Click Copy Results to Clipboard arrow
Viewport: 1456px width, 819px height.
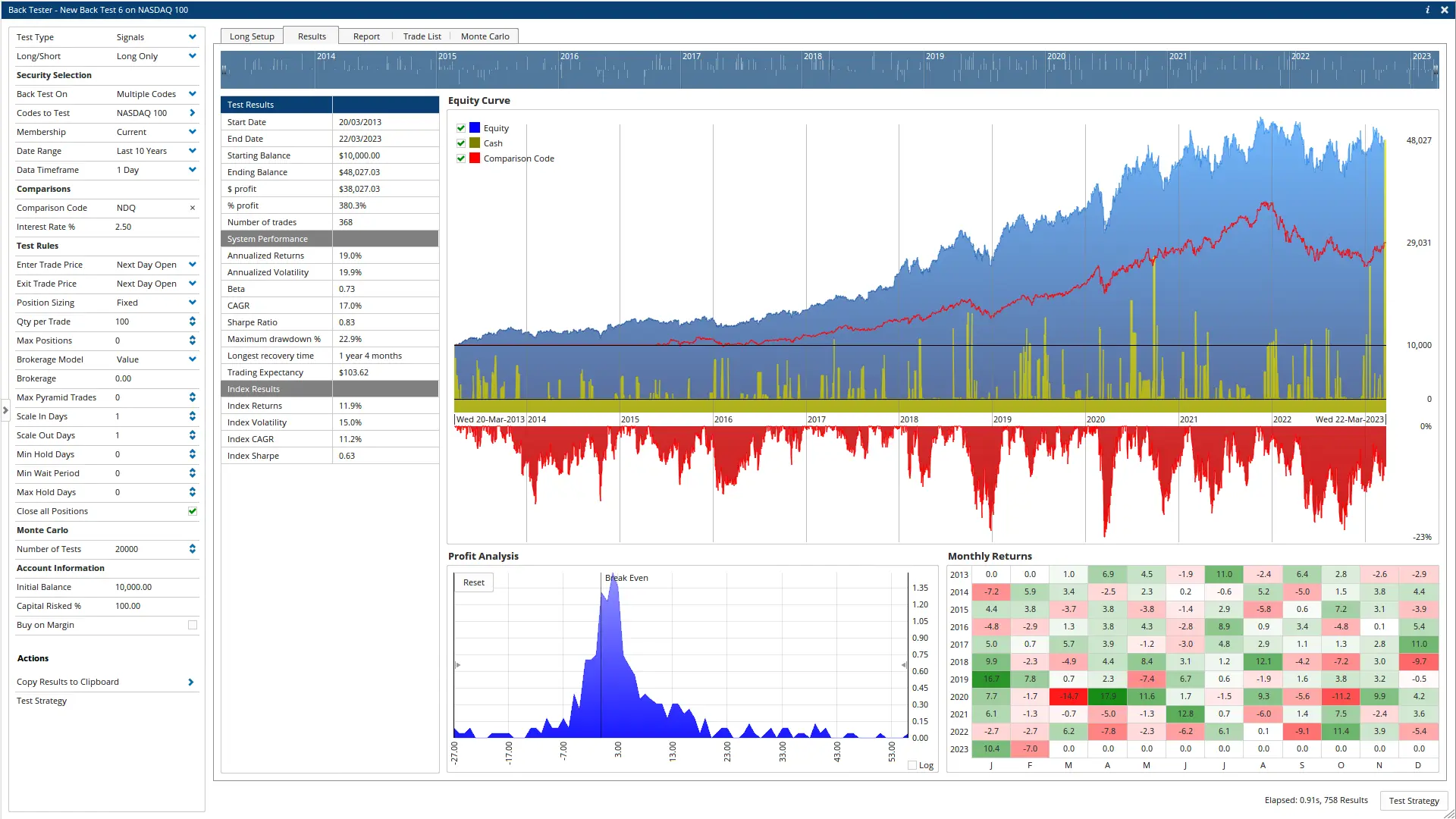[191, 682]
